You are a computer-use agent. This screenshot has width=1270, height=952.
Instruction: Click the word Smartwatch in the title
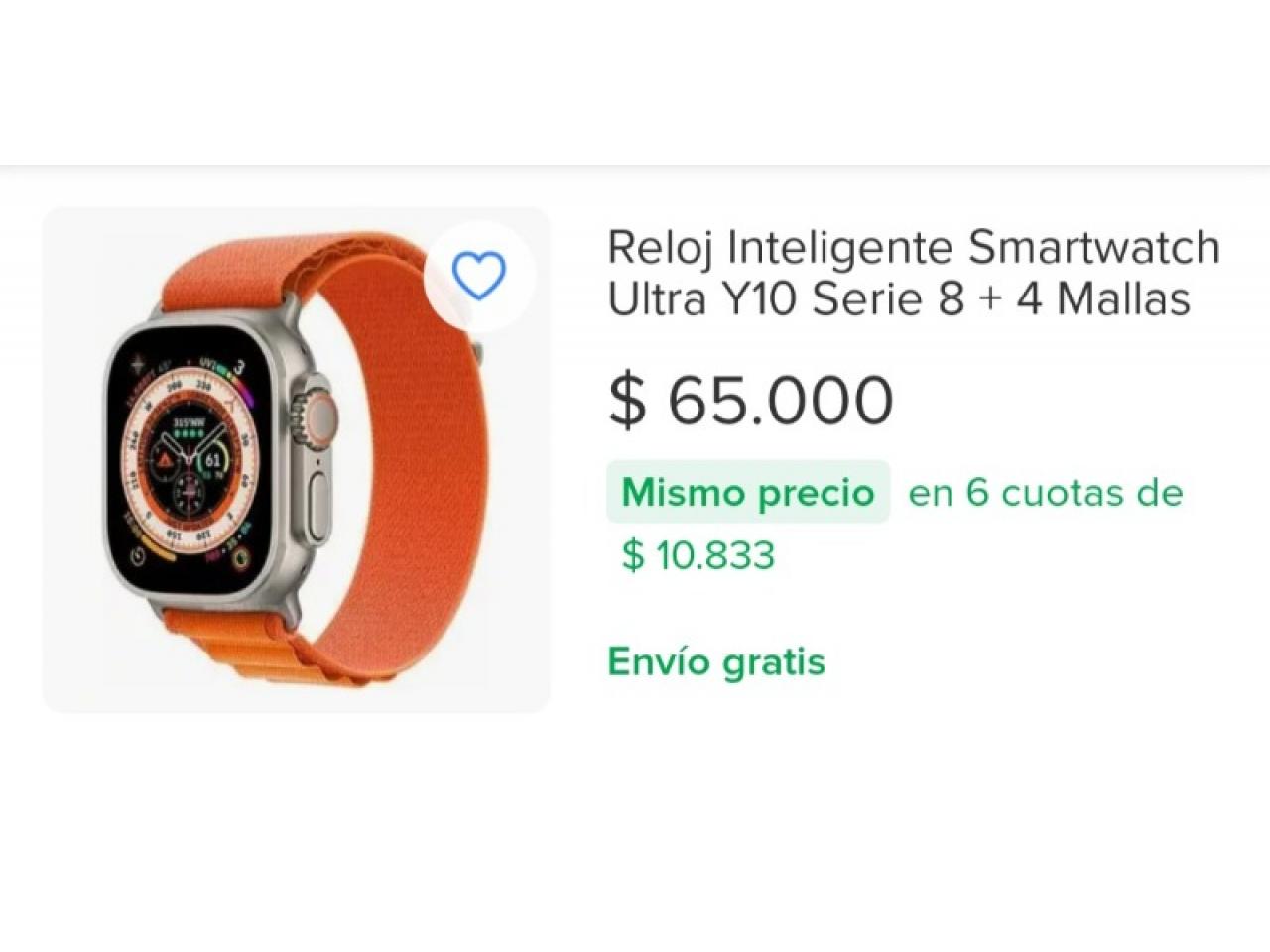(1094, 248)
